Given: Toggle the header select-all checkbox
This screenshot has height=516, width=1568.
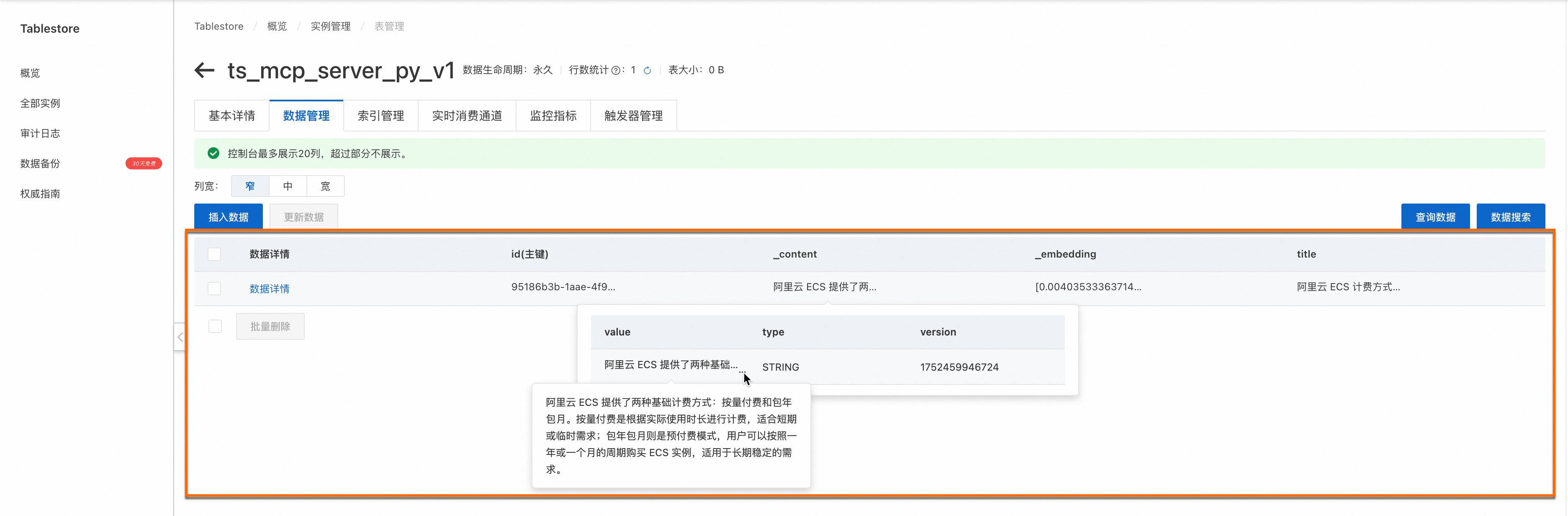Looking at the screenshot, I should click(214, 254).
